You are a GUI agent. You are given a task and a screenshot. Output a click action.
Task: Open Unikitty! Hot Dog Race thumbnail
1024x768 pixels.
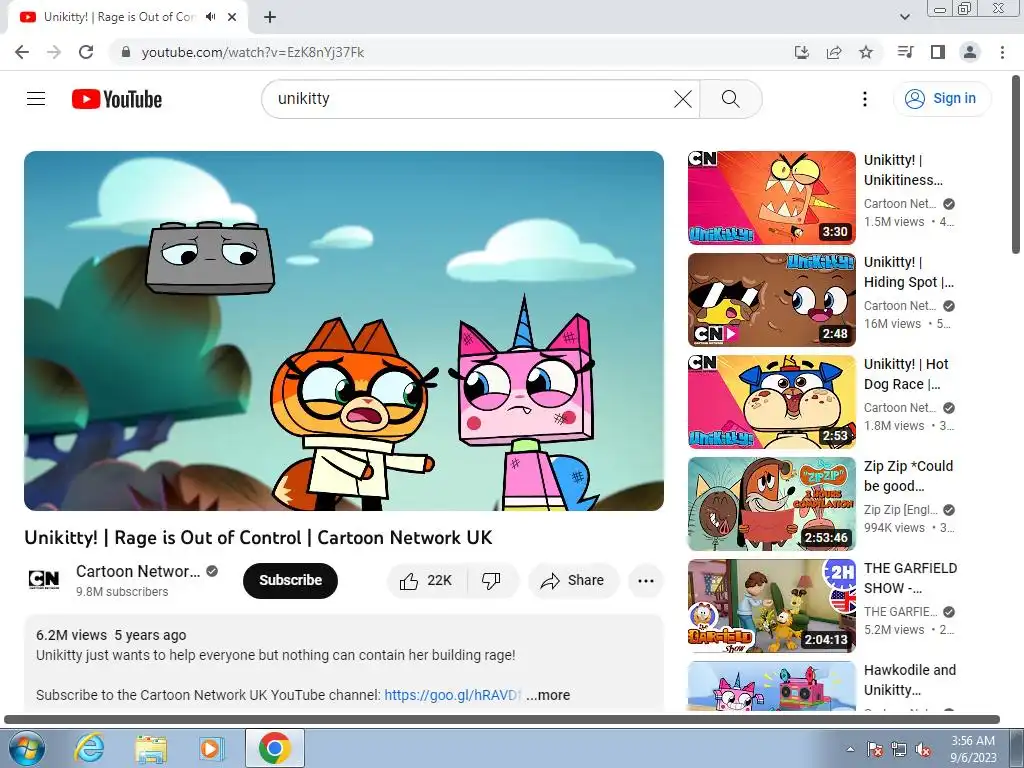[771, 402]
